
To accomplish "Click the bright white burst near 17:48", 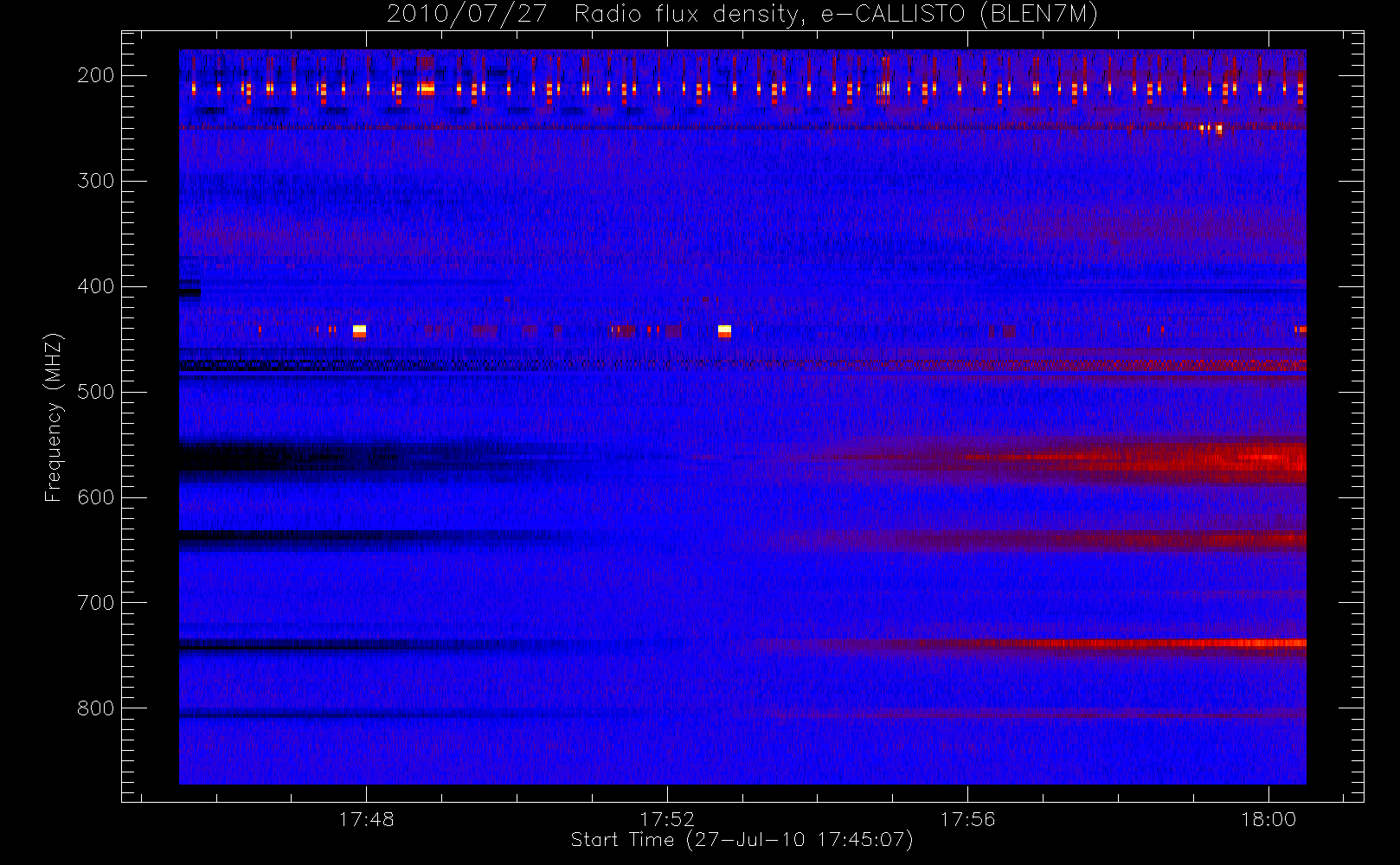I will click(359, 330).
